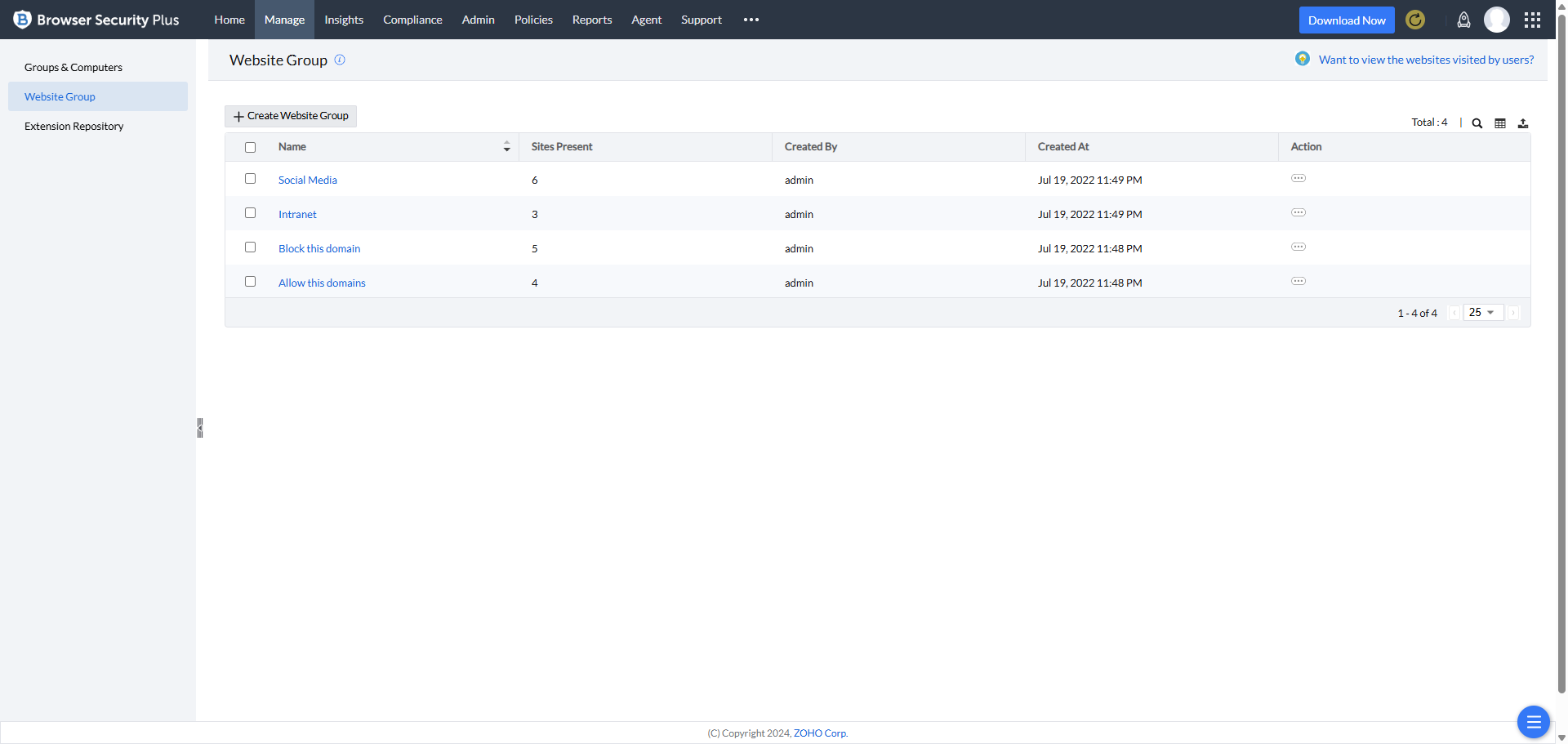The height and width of the screenshot is (744, 1568).
Task: Toggle the select-all checkbox in header
Action: (251, 148)
